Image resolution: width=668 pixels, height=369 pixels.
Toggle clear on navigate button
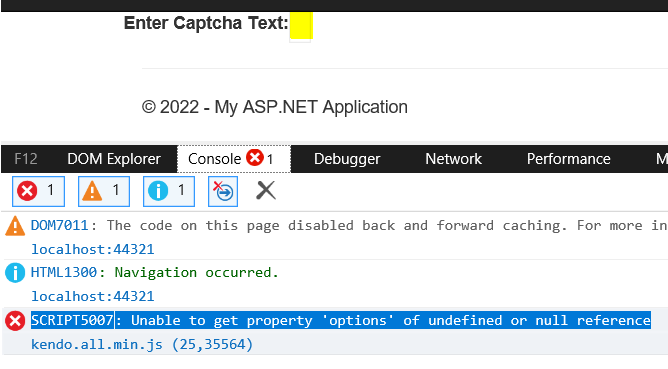223,191
